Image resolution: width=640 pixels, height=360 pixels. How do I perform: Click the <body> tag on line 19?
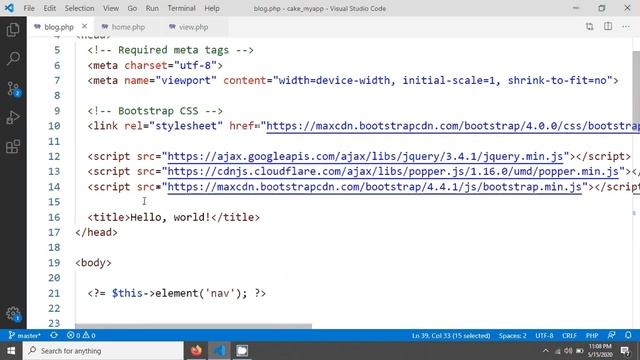pyautogui.click(x=93, y=263)
